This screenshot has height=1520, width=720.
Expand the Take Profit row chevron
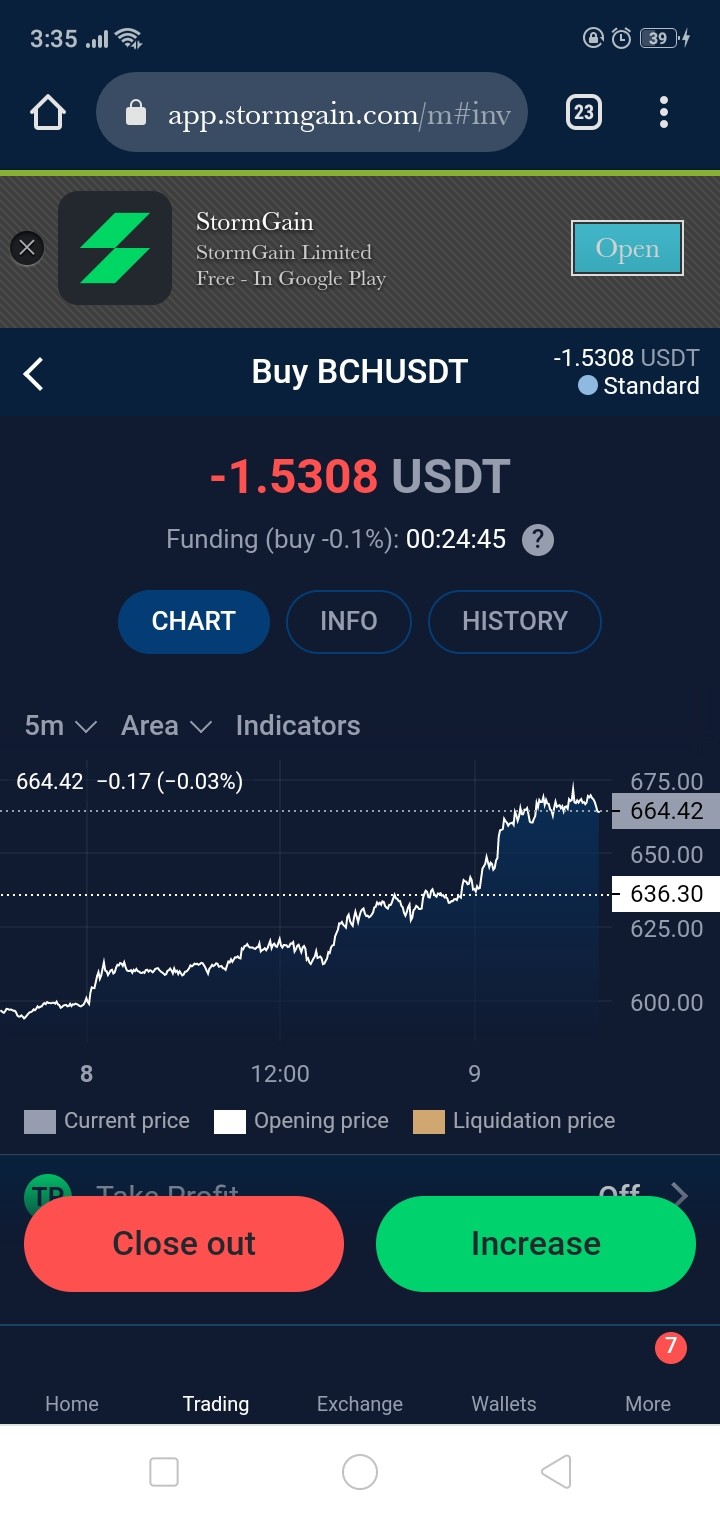point(679,1194)
